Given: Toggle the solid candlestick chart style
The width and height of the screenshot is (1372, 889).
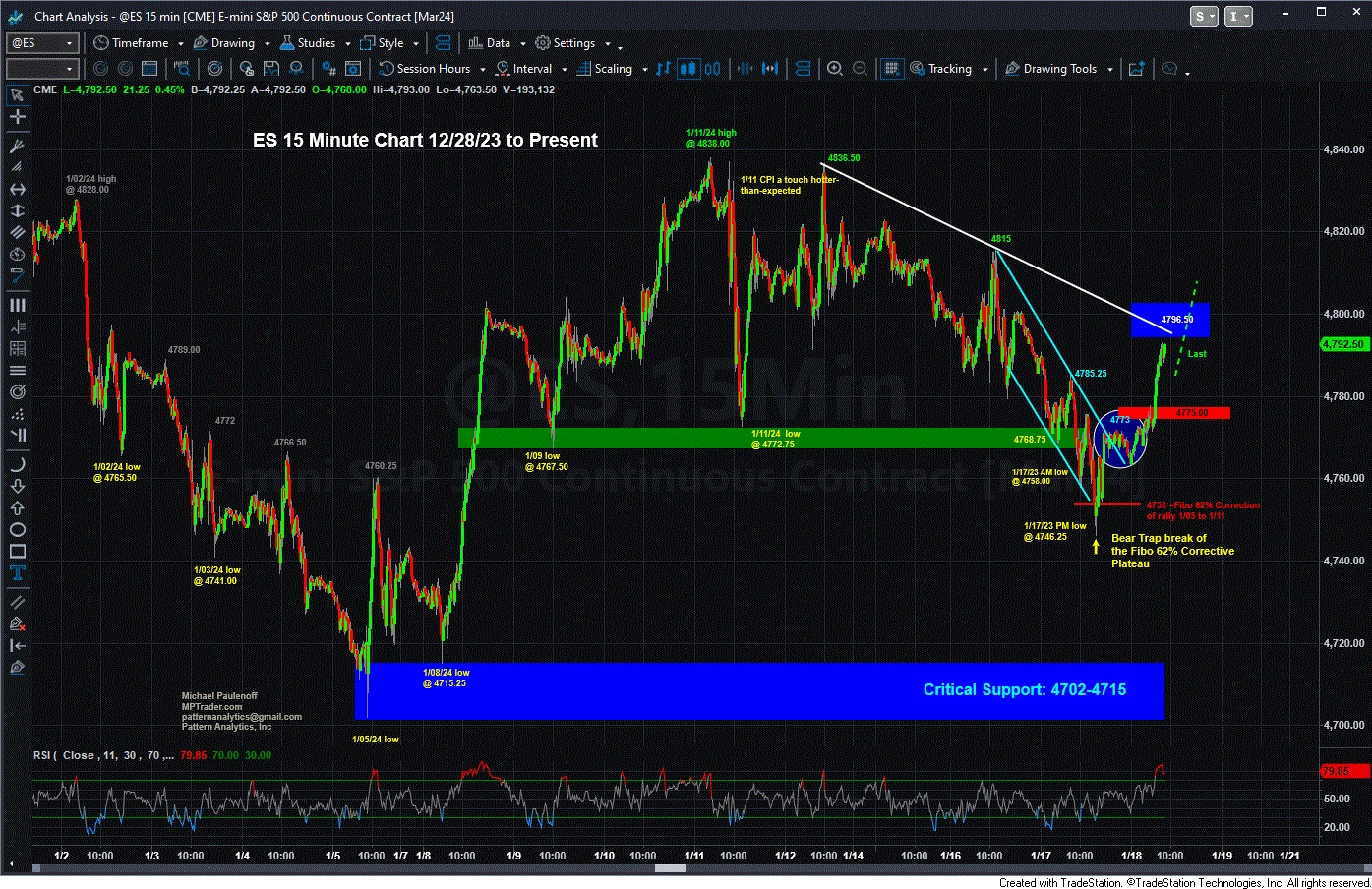Looking at the screenshot, I should pyautogui.click(x=688, y=69).
